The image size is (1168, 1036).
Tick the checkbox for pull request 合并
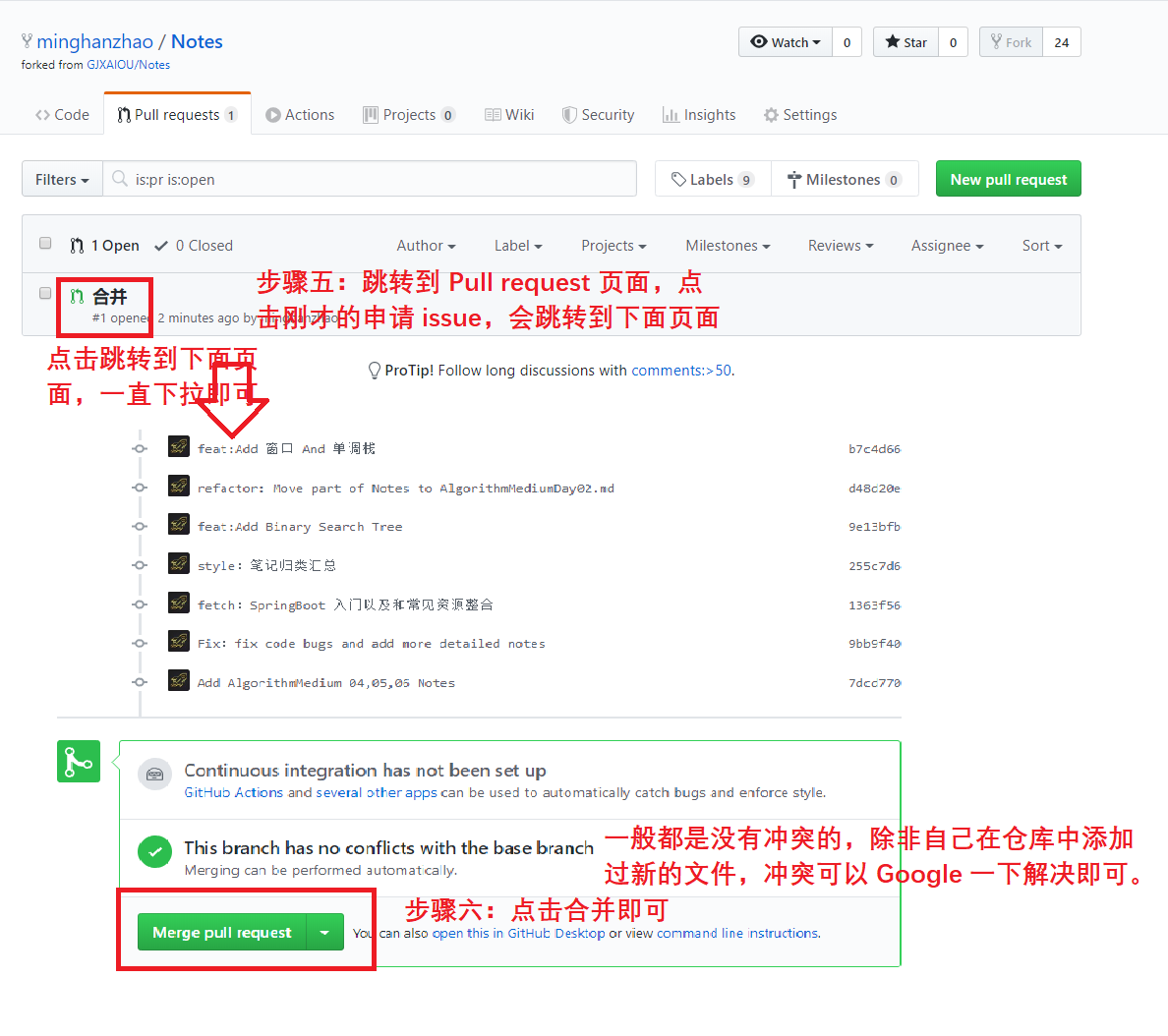pos(45,294)
